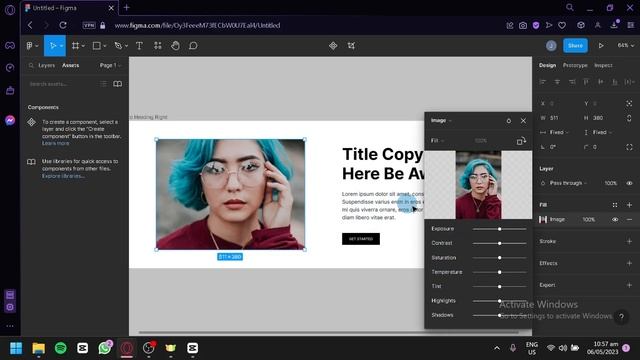The image size is (640, 360).
Task: Open the Learn more link
Action: 56,143
